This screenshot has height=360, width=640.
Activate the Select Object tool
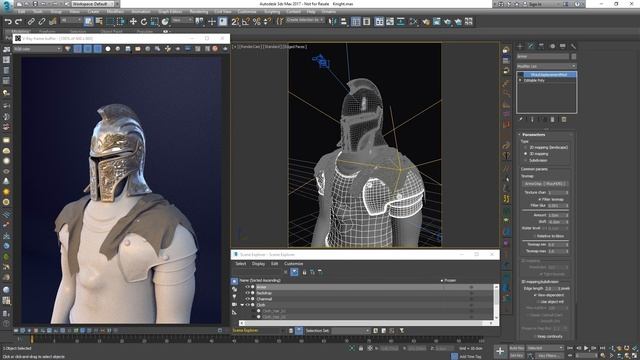89,21
